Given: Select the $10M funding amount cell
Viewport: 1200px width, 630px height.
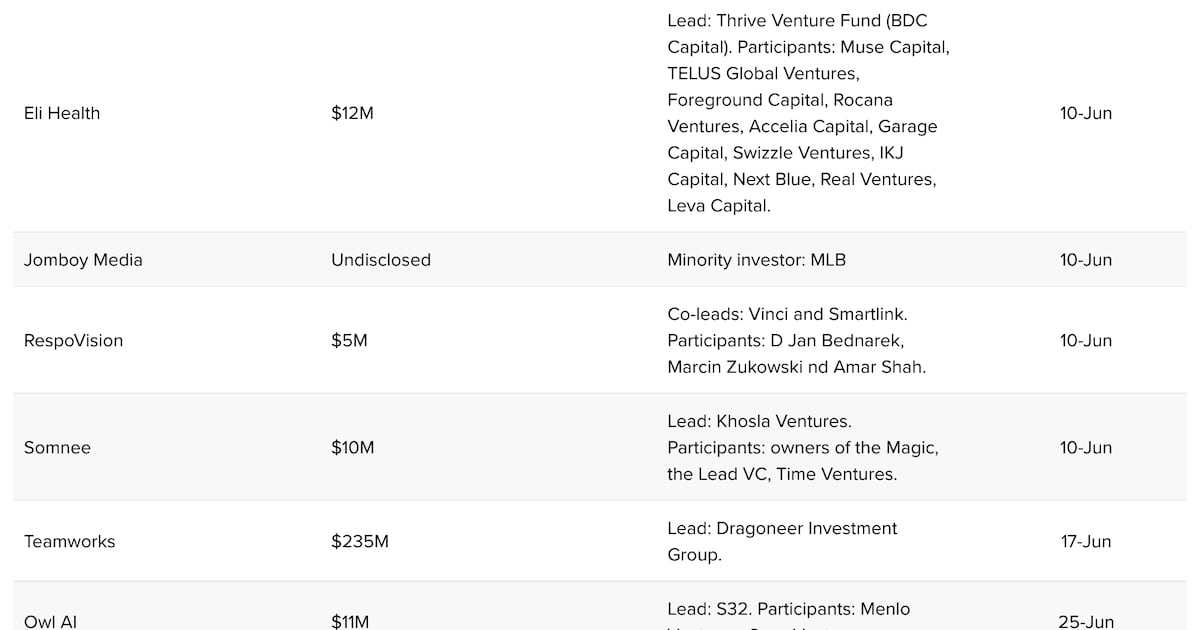Looking at the screenshot, I should [352, 448].
